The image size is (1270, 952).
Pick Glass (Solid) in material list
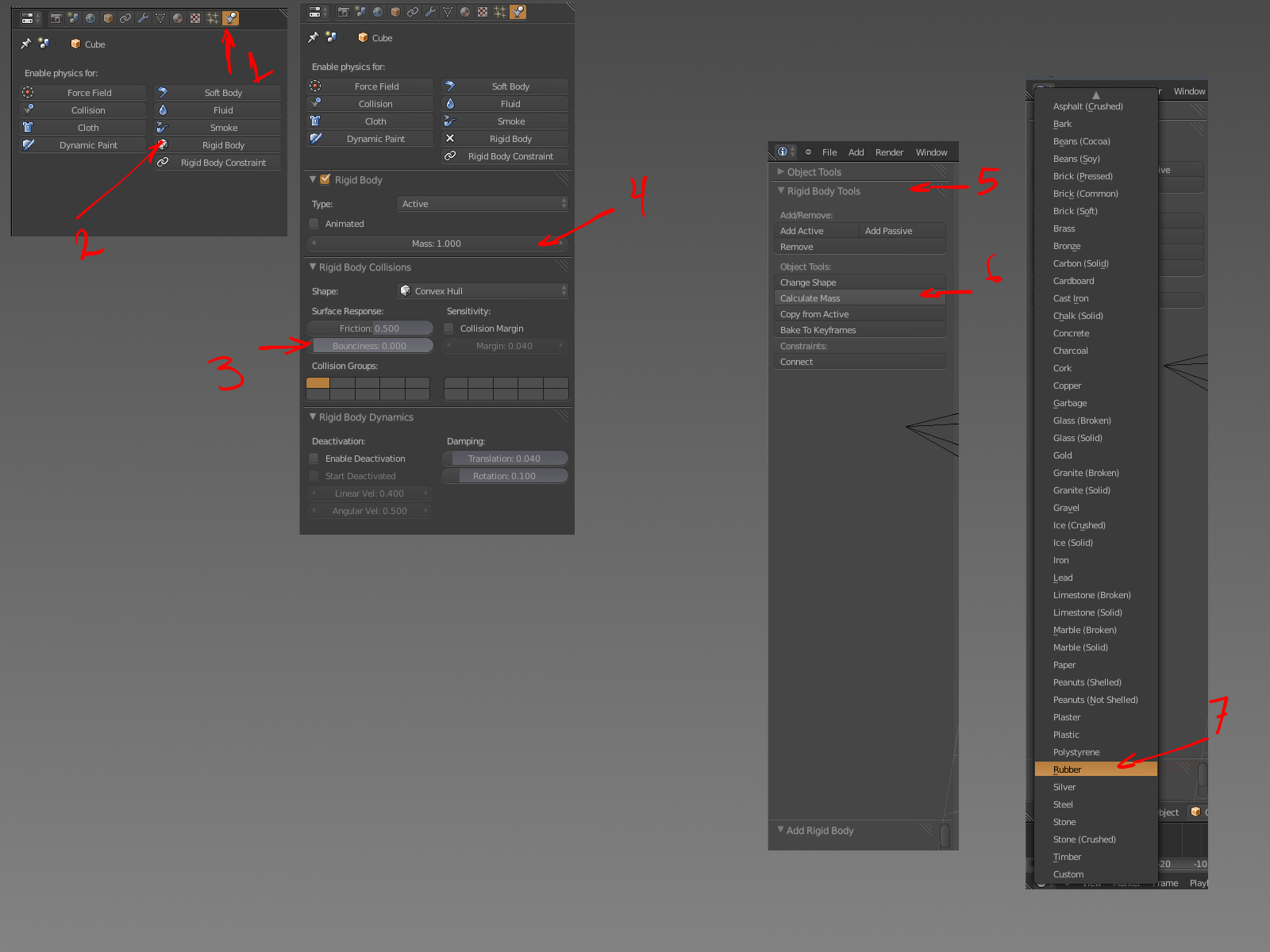1096,438
